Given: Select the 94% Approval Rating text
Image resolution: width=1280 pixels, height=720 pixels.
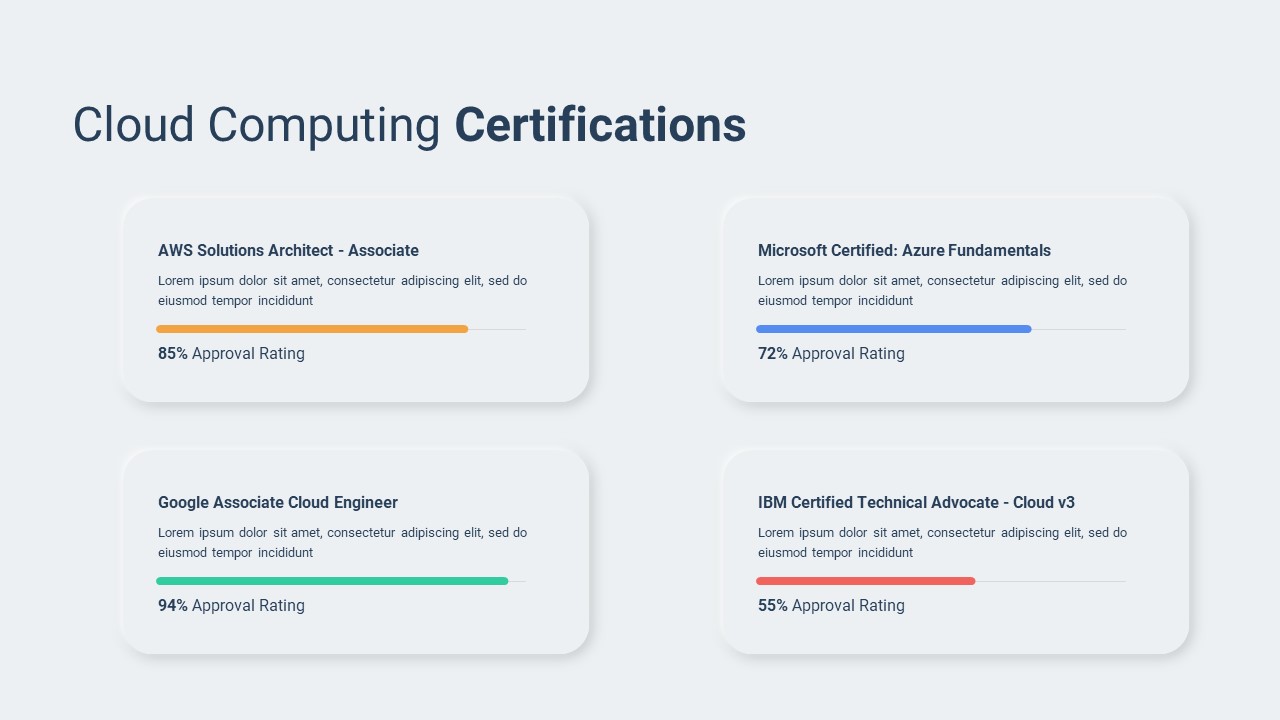Looking at the screenshot, I should 231,605.
